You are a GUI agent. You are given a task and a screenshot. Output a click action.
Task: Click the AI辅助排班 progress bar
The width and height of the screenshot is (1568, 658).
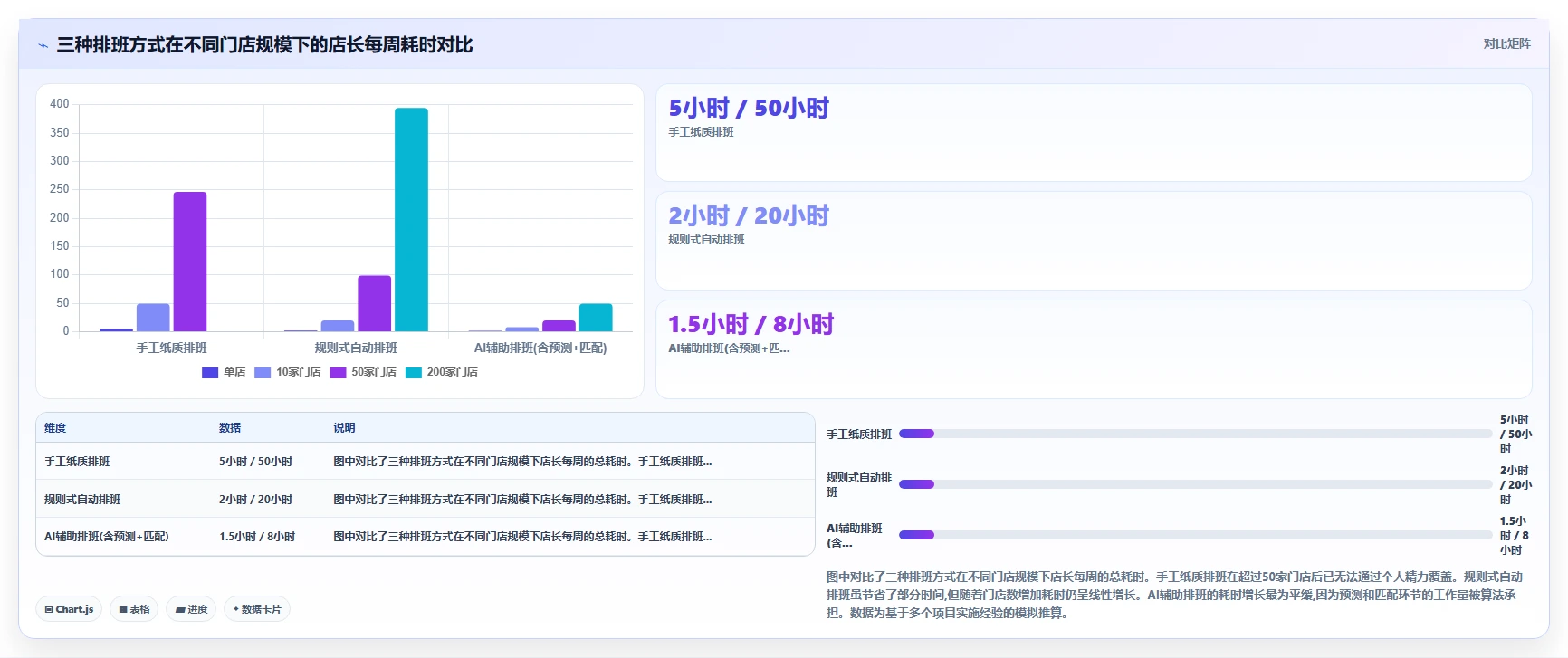(1195, 535)
